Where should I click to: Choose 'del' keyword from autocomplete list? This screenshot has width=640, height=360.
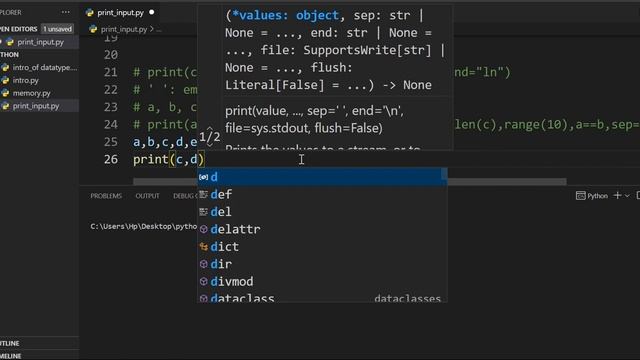[x=322, y=212]
